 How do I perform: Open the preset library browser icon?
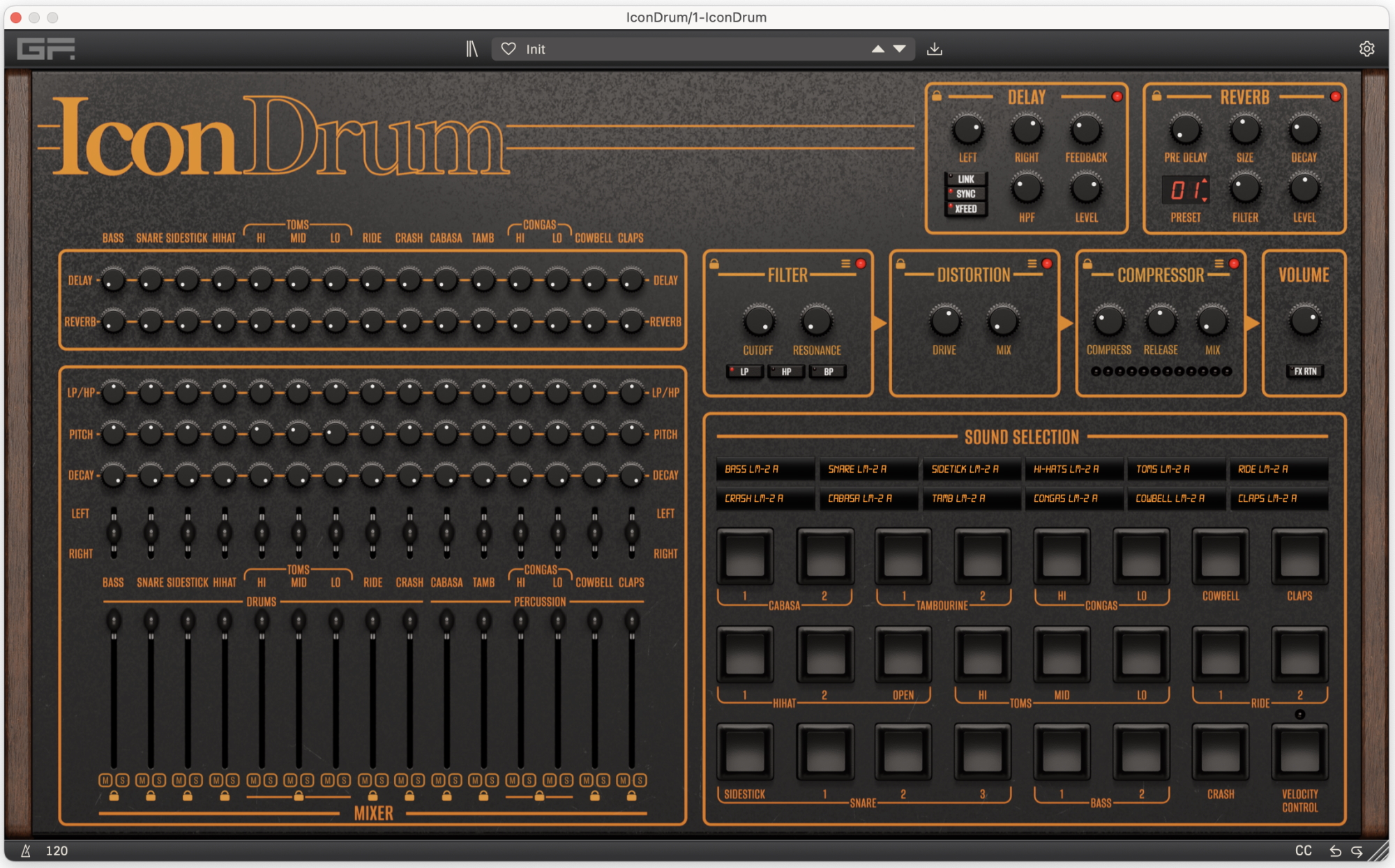[x=472, y=49]
